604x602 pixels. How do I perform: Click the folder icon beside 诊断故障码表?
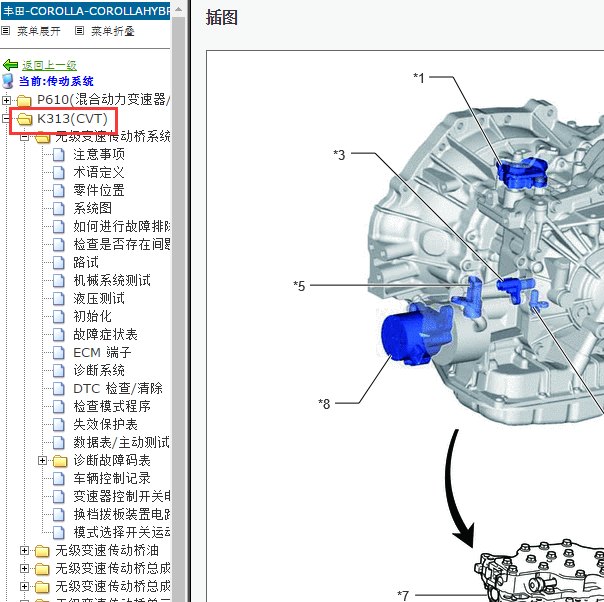click(60, 461)
